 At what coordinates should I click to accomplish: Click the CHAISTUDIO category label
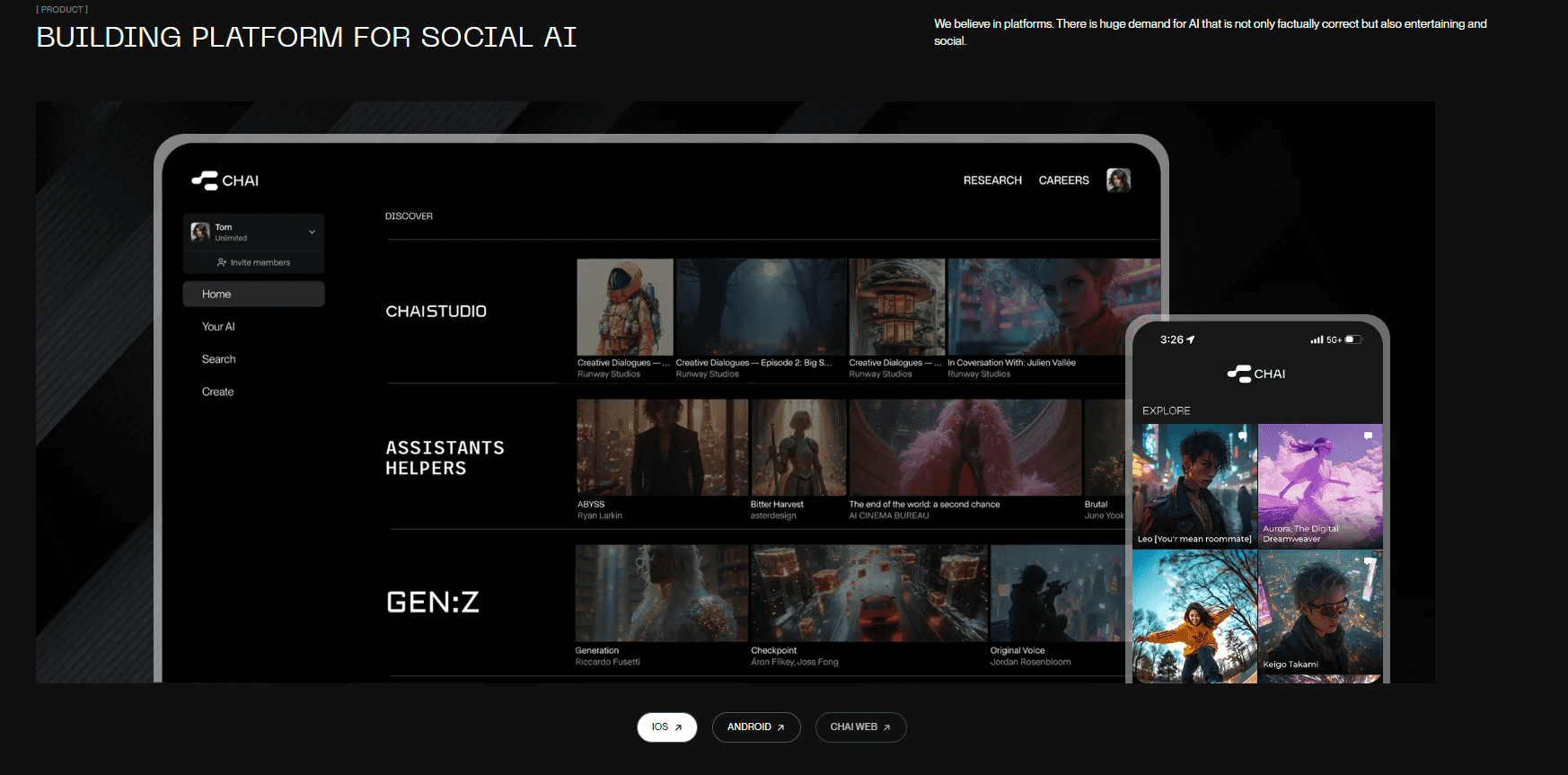pyautogui.click(x=436, y=312)
